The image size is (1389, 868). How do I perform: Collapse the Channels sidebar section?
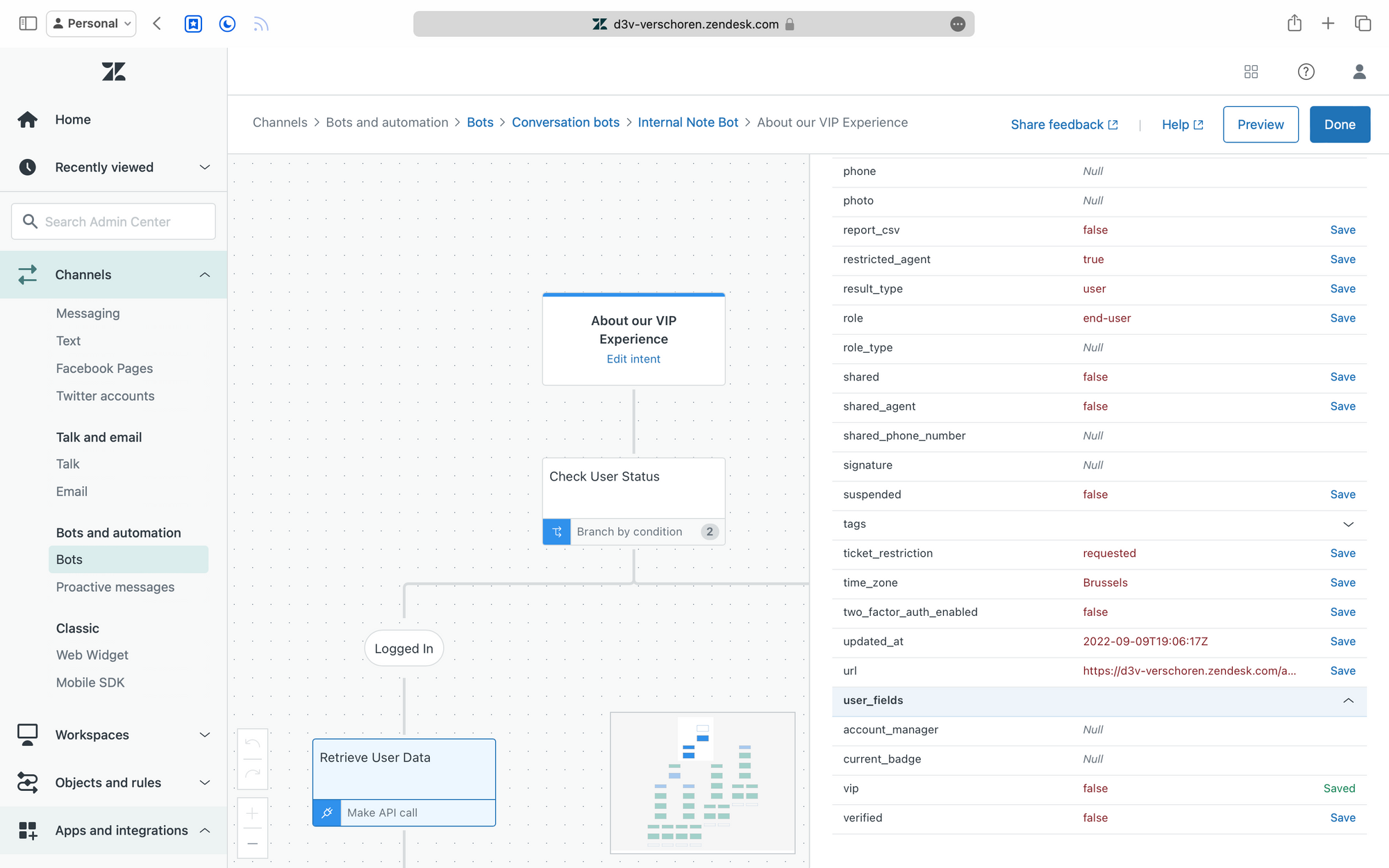click(x=204, y=275)
